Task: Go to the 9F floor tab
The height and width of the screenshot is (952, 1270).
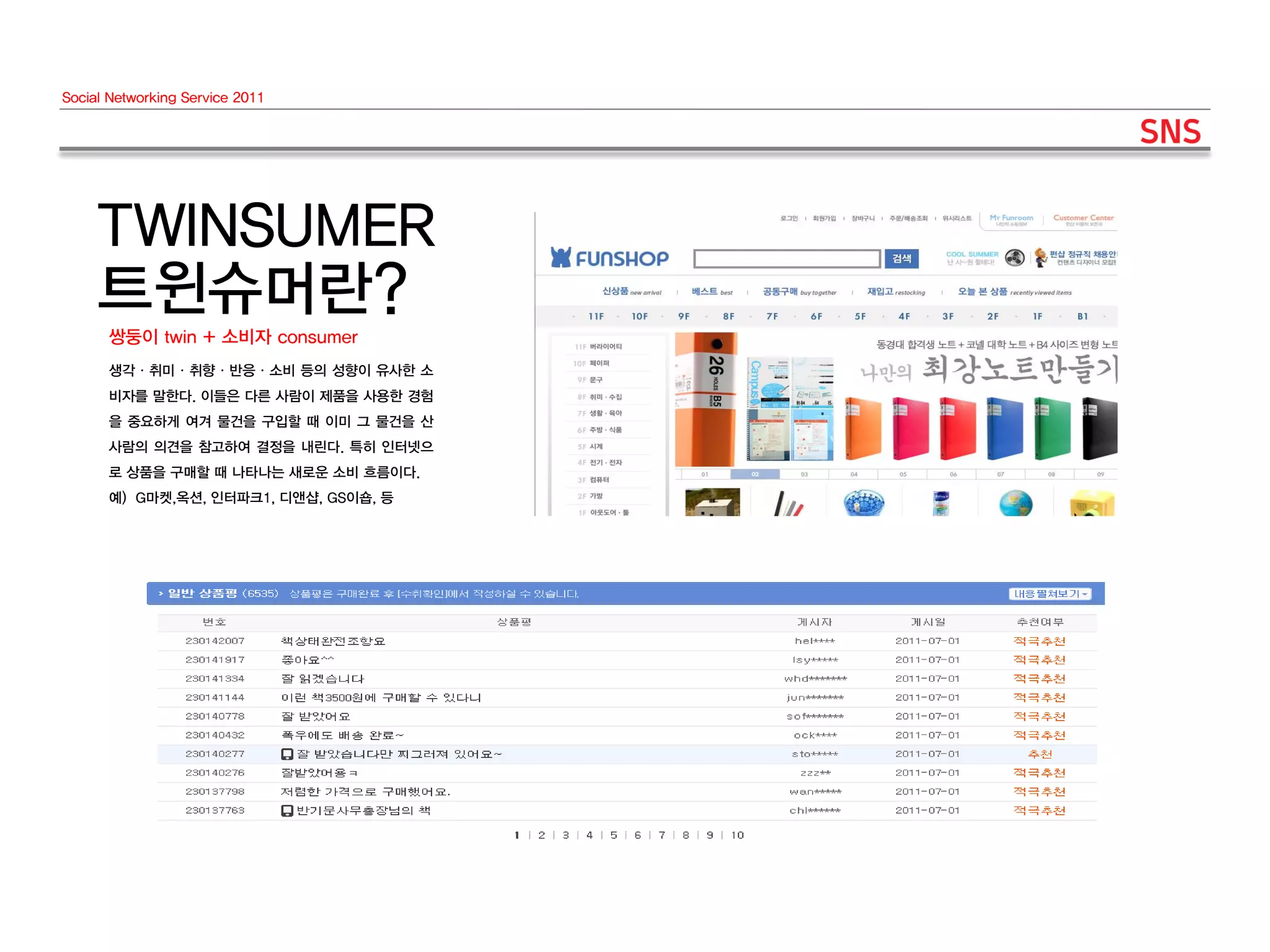Action: 683,316
